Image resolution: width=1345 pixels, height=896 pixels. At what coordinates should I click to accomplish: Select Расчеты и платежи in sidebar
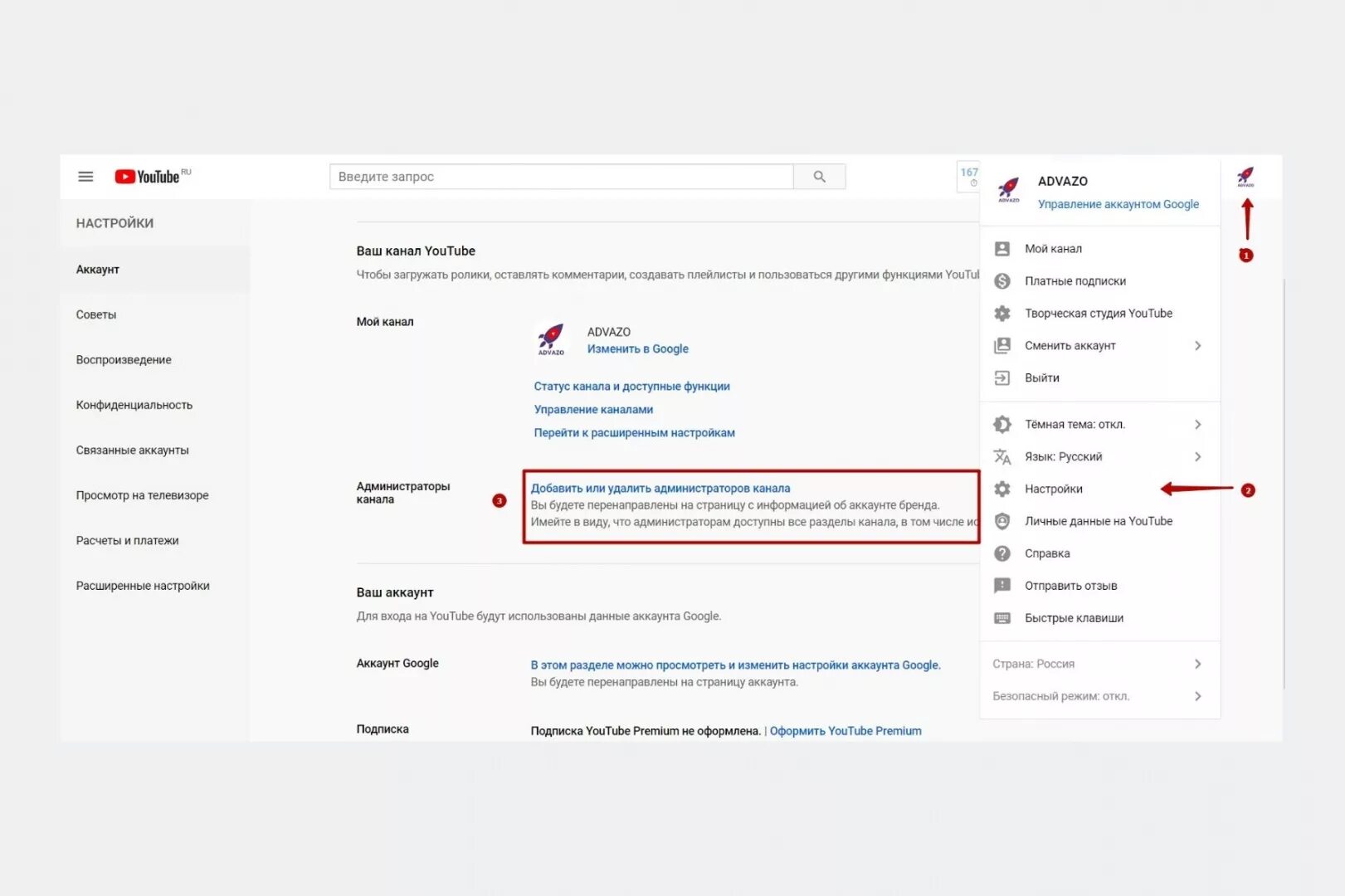(155, 541)
